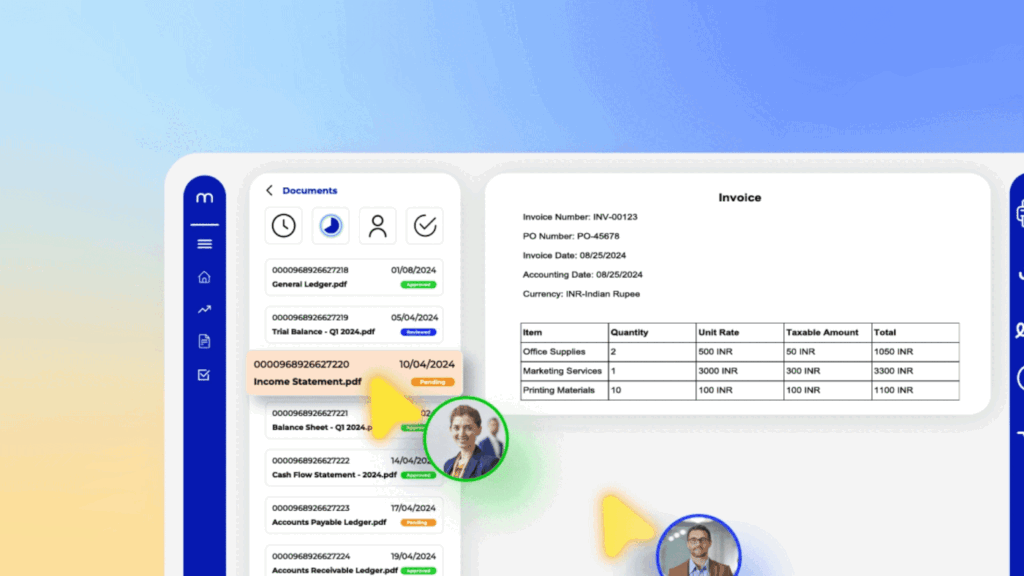Click the Documents header link
Viewport: 1024px width, 576px height.
[310, 191]
